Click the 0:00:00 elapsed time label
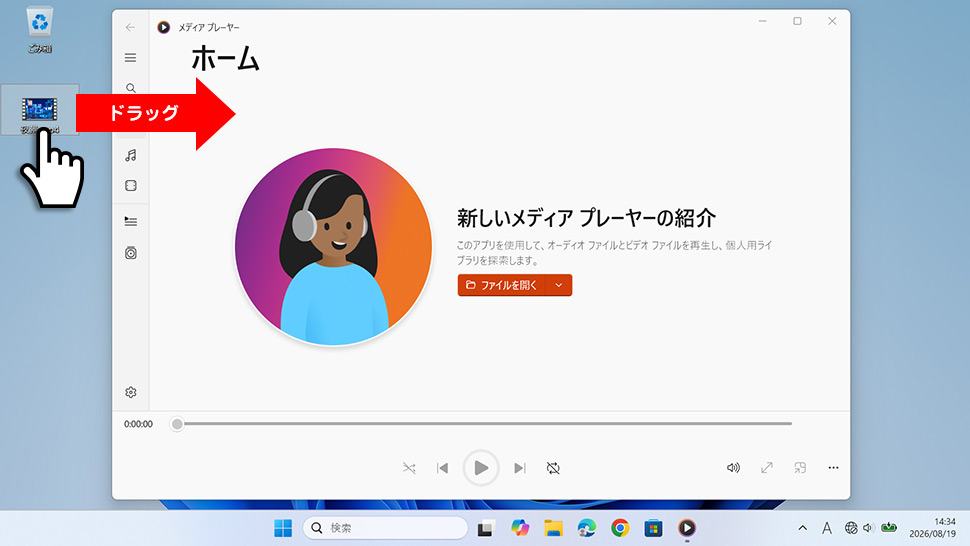This screenshot has width=970, height=546. (138, 424)
